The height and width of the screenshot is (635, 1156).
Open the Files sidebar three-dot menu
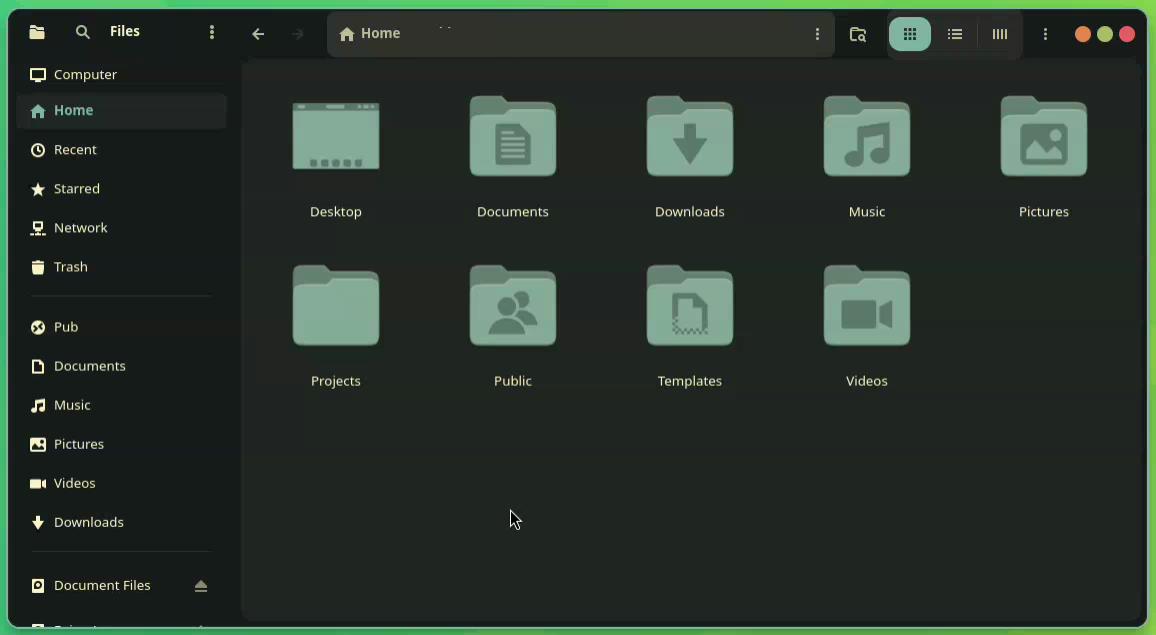coord(212,32)
